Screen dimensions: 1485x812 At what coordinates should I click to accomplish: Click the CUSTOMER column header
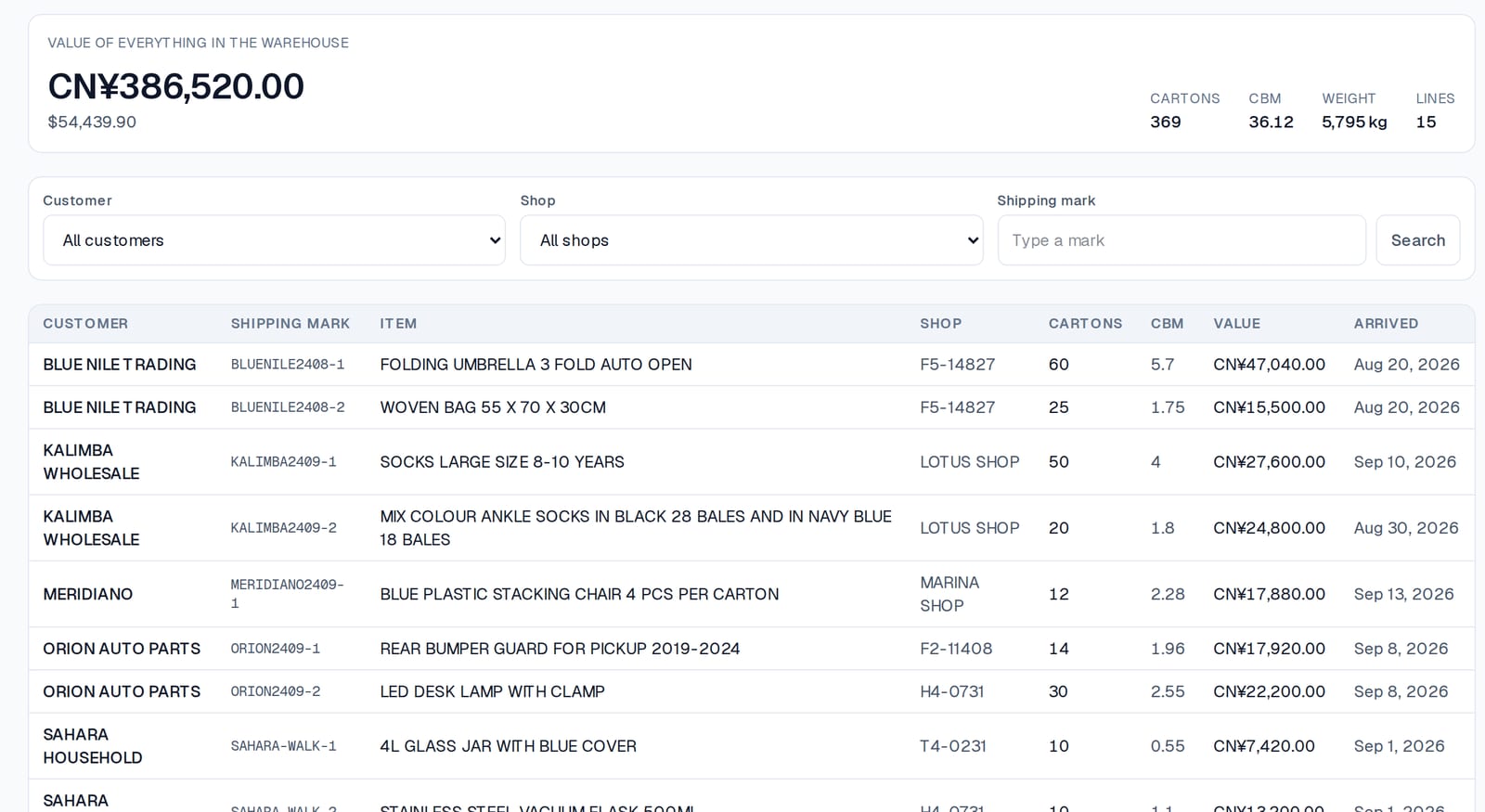(85, 324)
